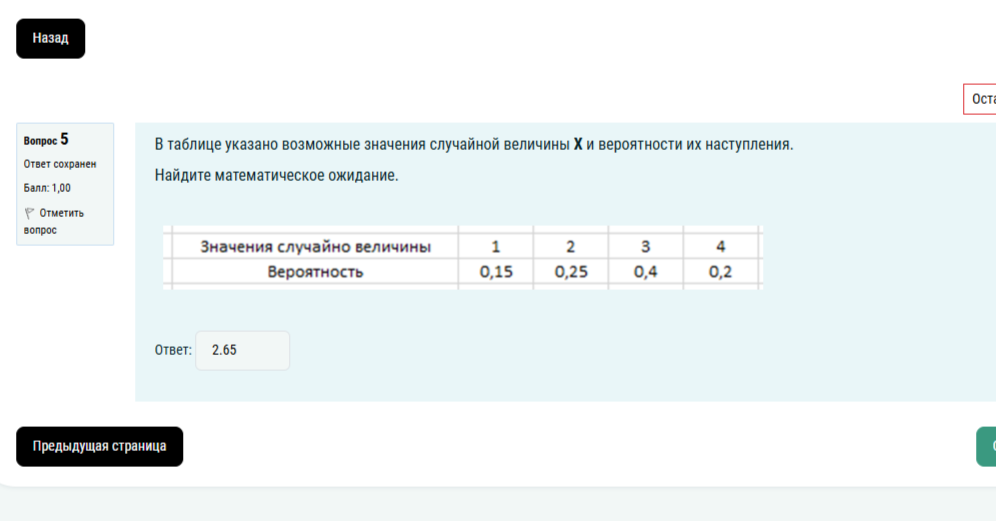Click the "Вероятность" row header cell

click(x=315, y=272)
